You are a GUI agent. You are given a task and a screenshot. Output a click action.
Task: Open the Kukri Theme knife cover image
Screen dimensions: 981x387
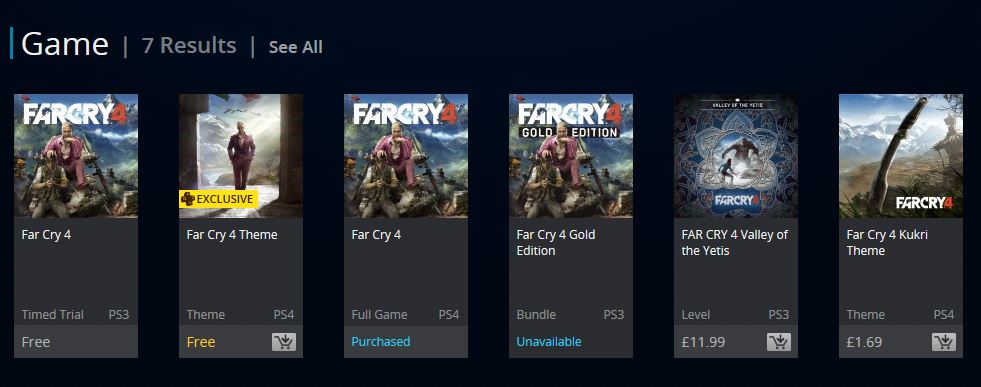coord(901,156)
